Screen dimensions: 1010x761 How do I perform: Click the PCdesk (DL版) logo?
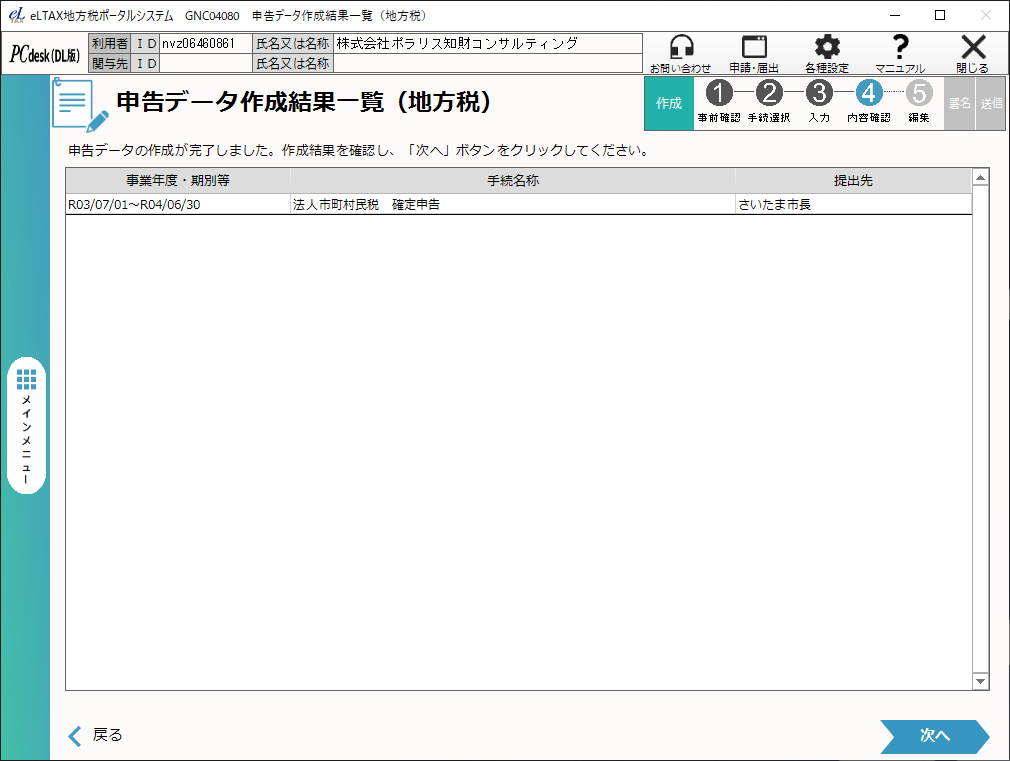(45, 55)
